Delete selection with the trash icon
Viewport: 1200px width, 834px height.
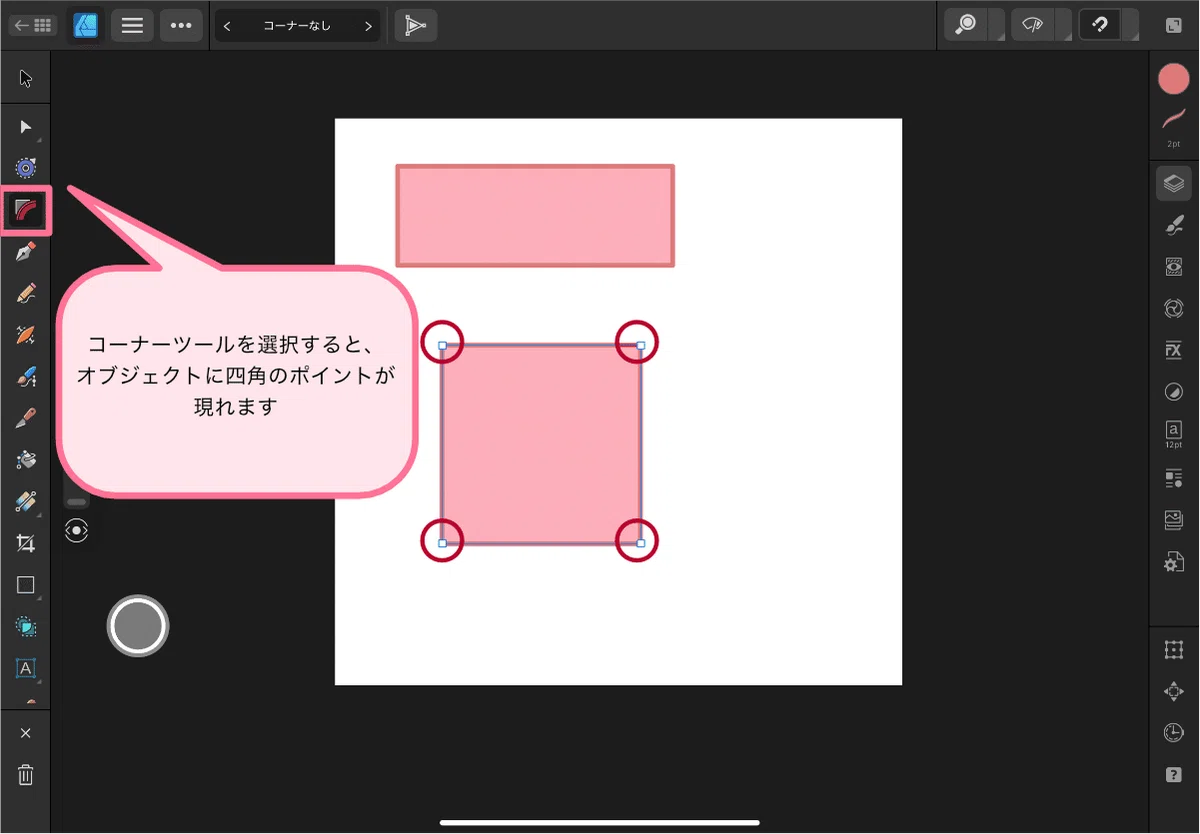[x=26, y=775]
